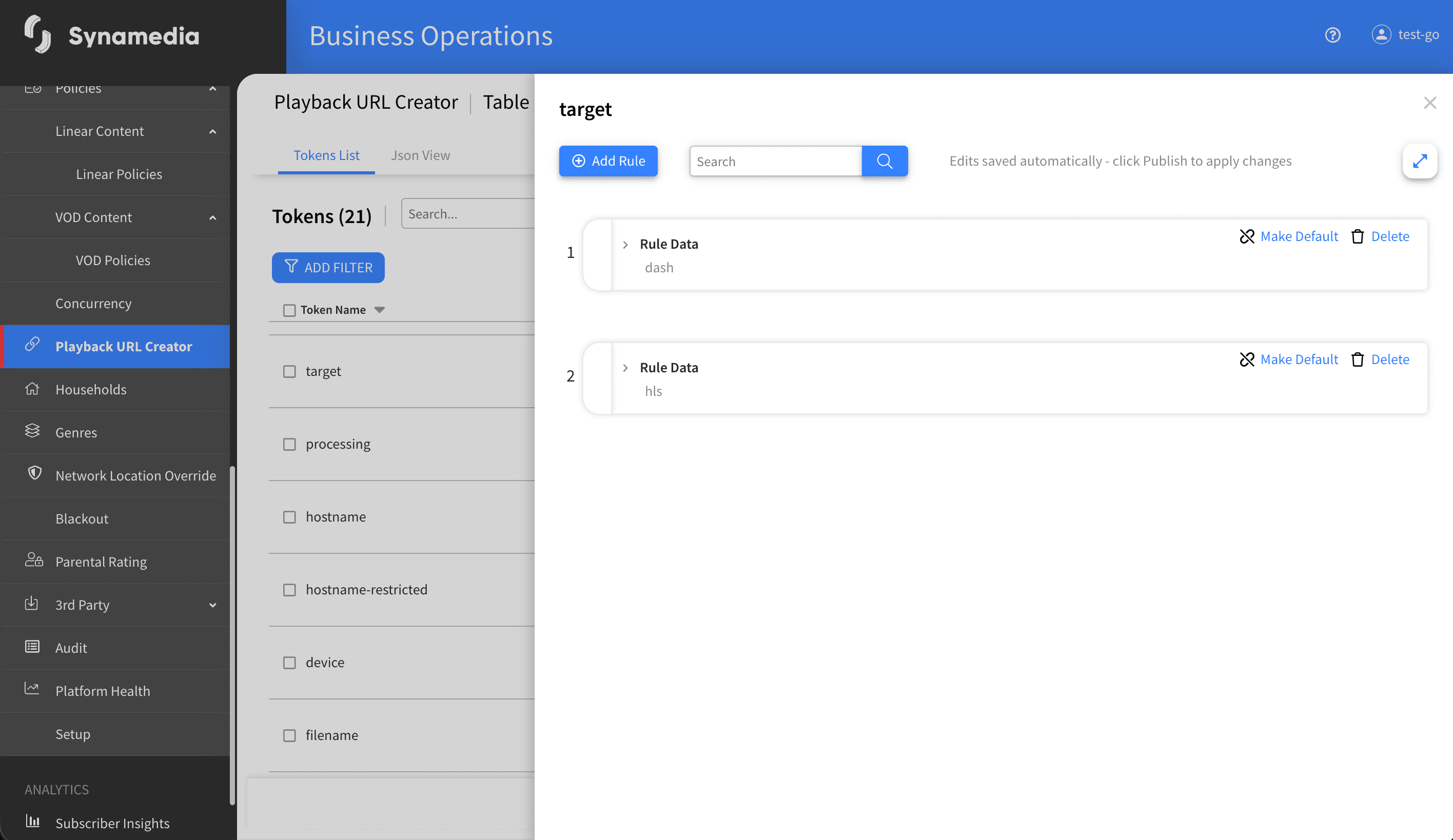Open VOD Policies in sidebar
The image size is (1453, 840).
(x=113, y=261)
